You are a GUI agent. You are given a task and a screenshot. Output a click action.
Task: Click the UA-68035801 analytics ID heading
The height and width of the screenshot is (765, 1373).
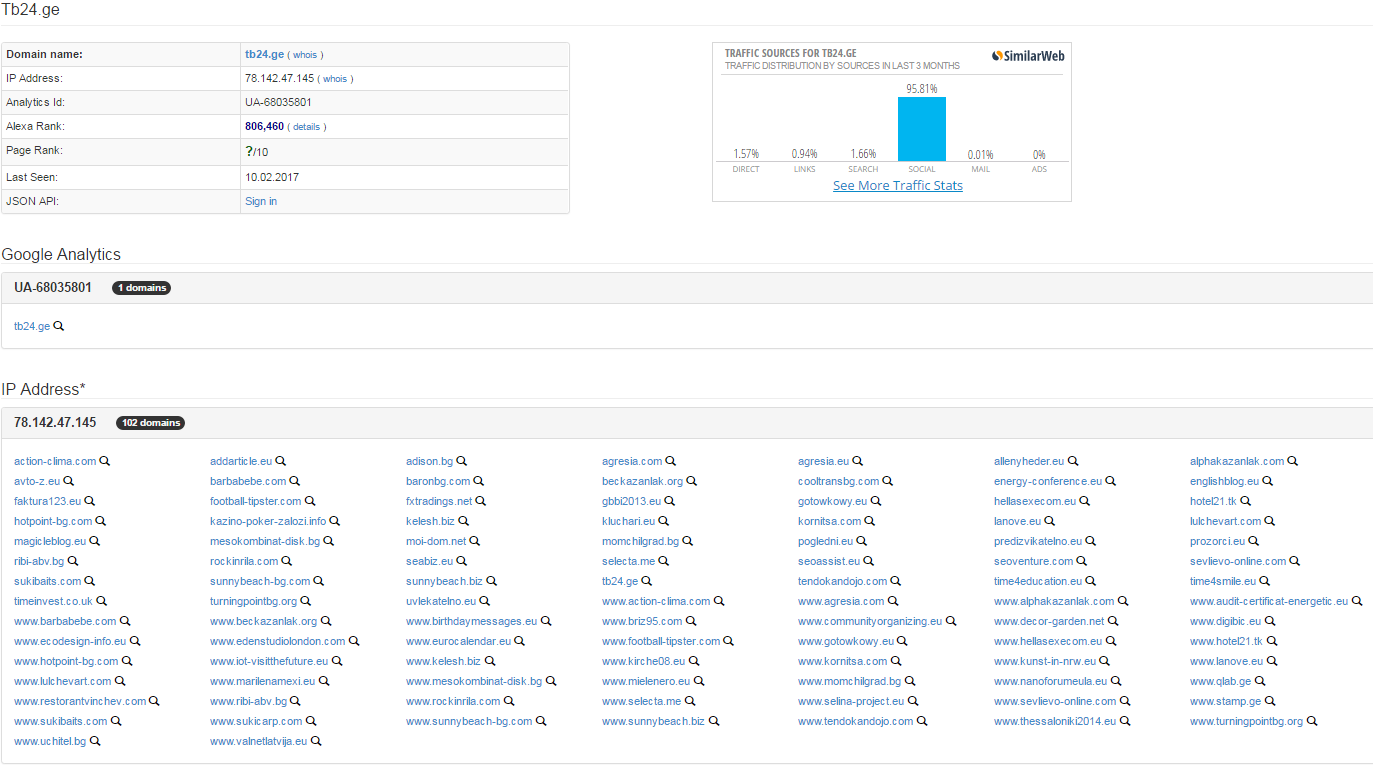(53, 288)
